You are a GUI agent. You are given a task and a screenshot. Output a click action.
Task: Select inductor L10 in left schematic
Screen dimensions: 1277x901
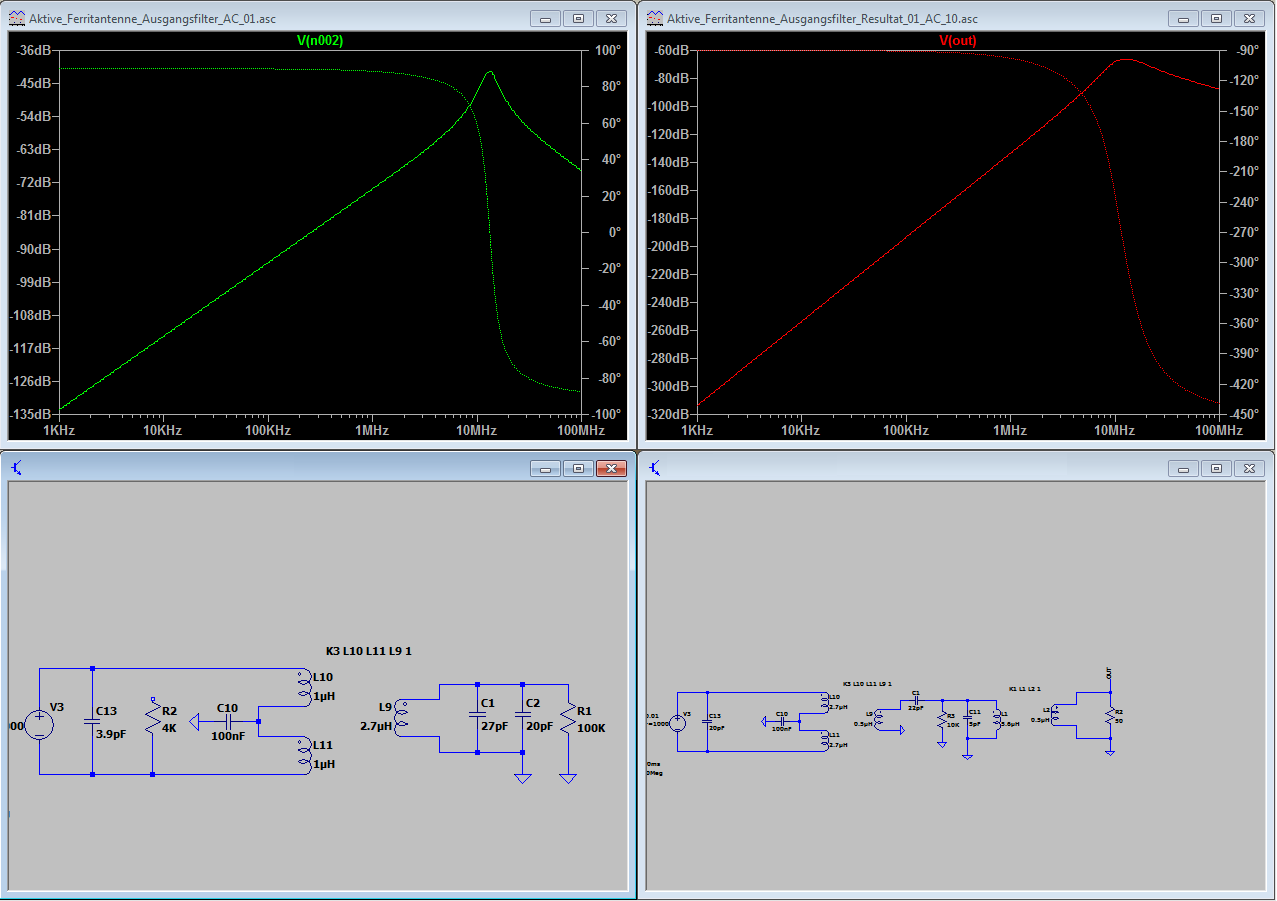[304, 688]
